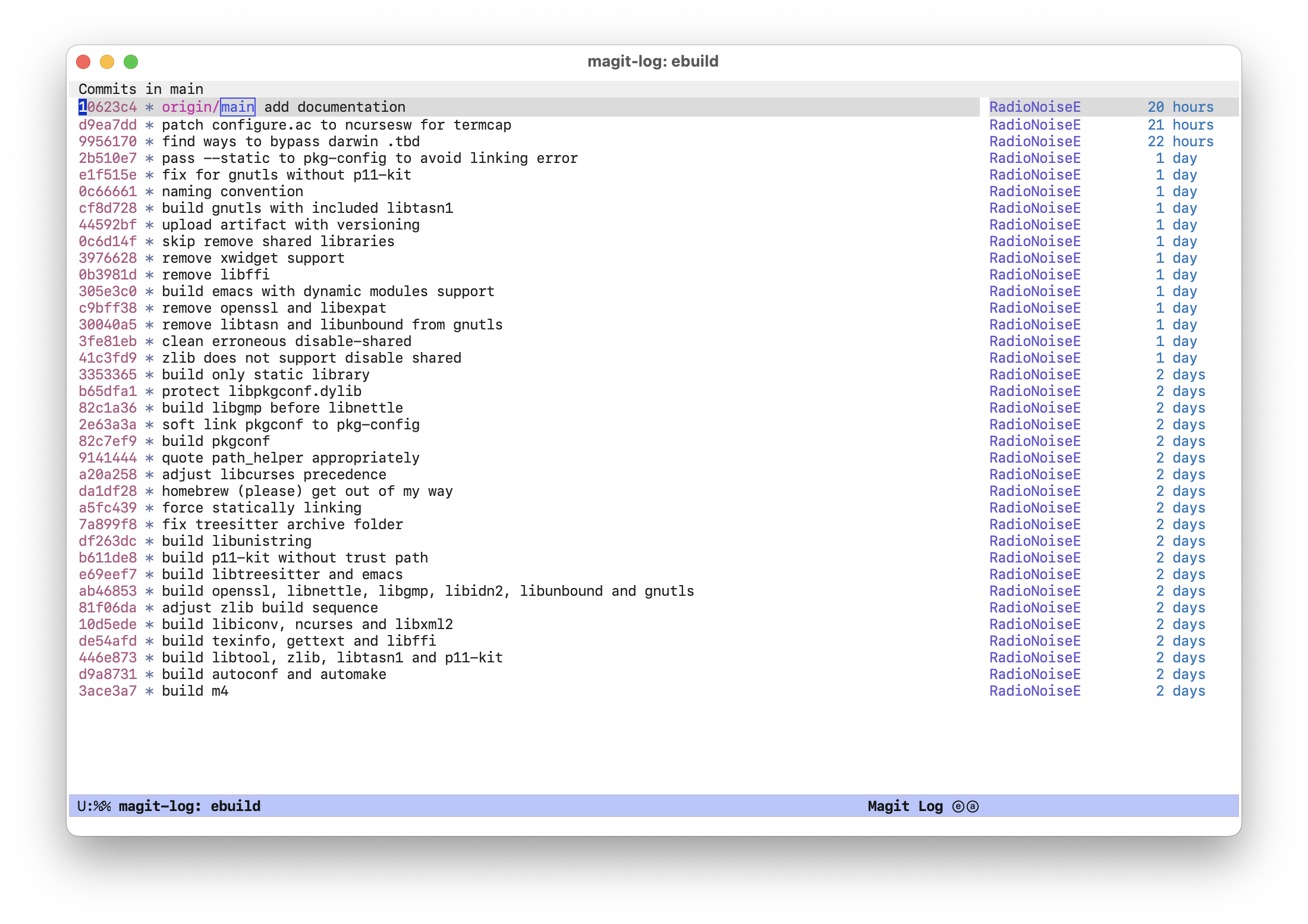Viewport: 1308px width, 924px height.
Task: Select the commit message force statically linking
Action: click(x=260, y=507)
